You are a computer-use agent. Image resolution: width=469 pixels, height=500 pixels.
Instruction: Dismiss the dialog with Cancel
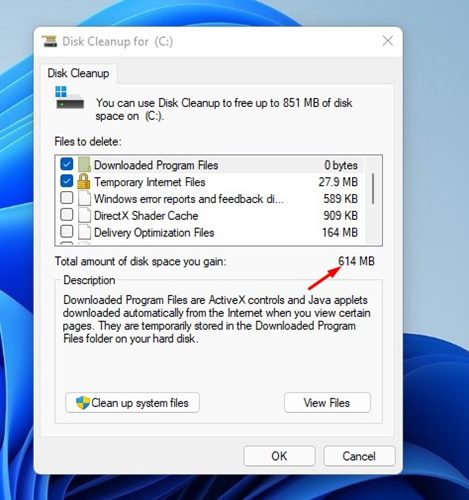(359, 456)
